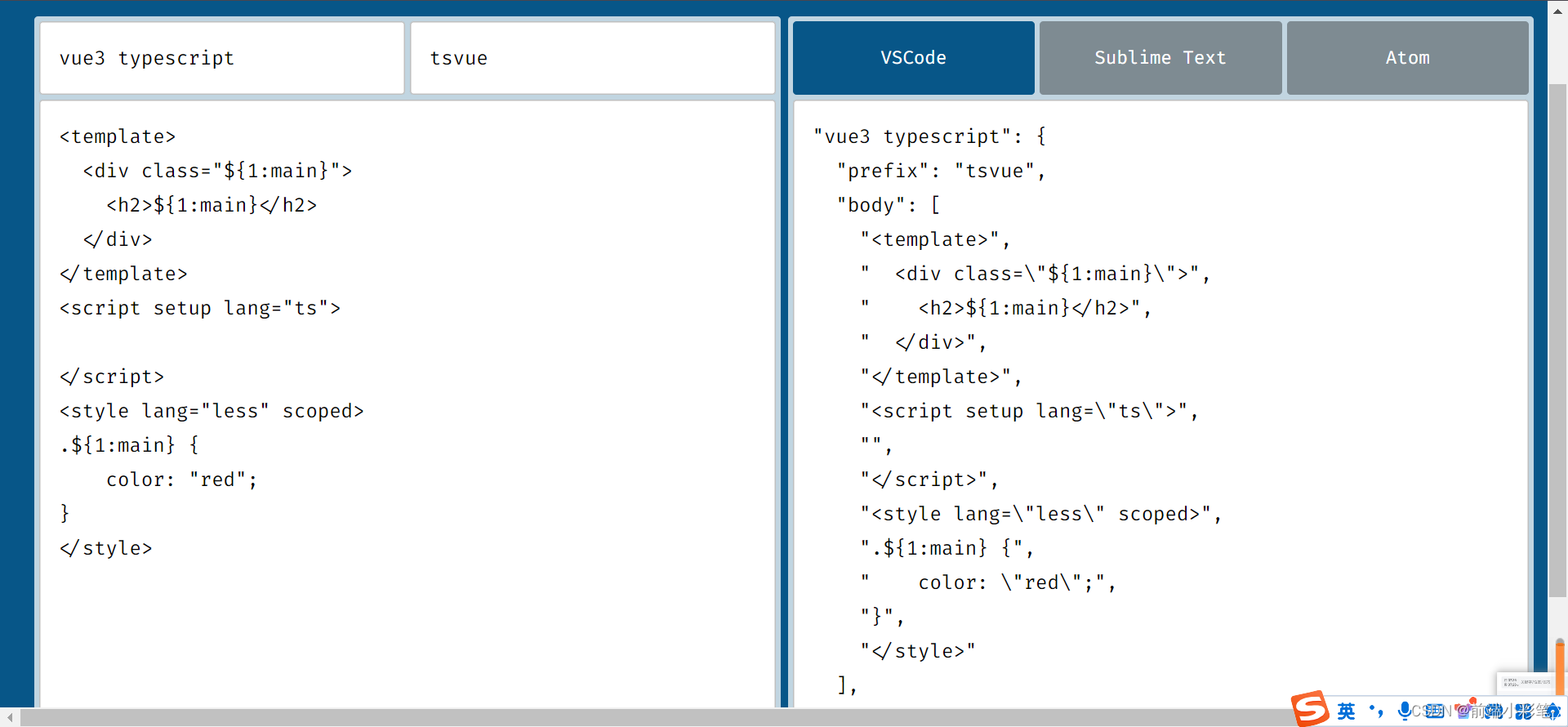
Task: Click the '<style lang="less" scoped>' line in the left editor
Action: 212,411
